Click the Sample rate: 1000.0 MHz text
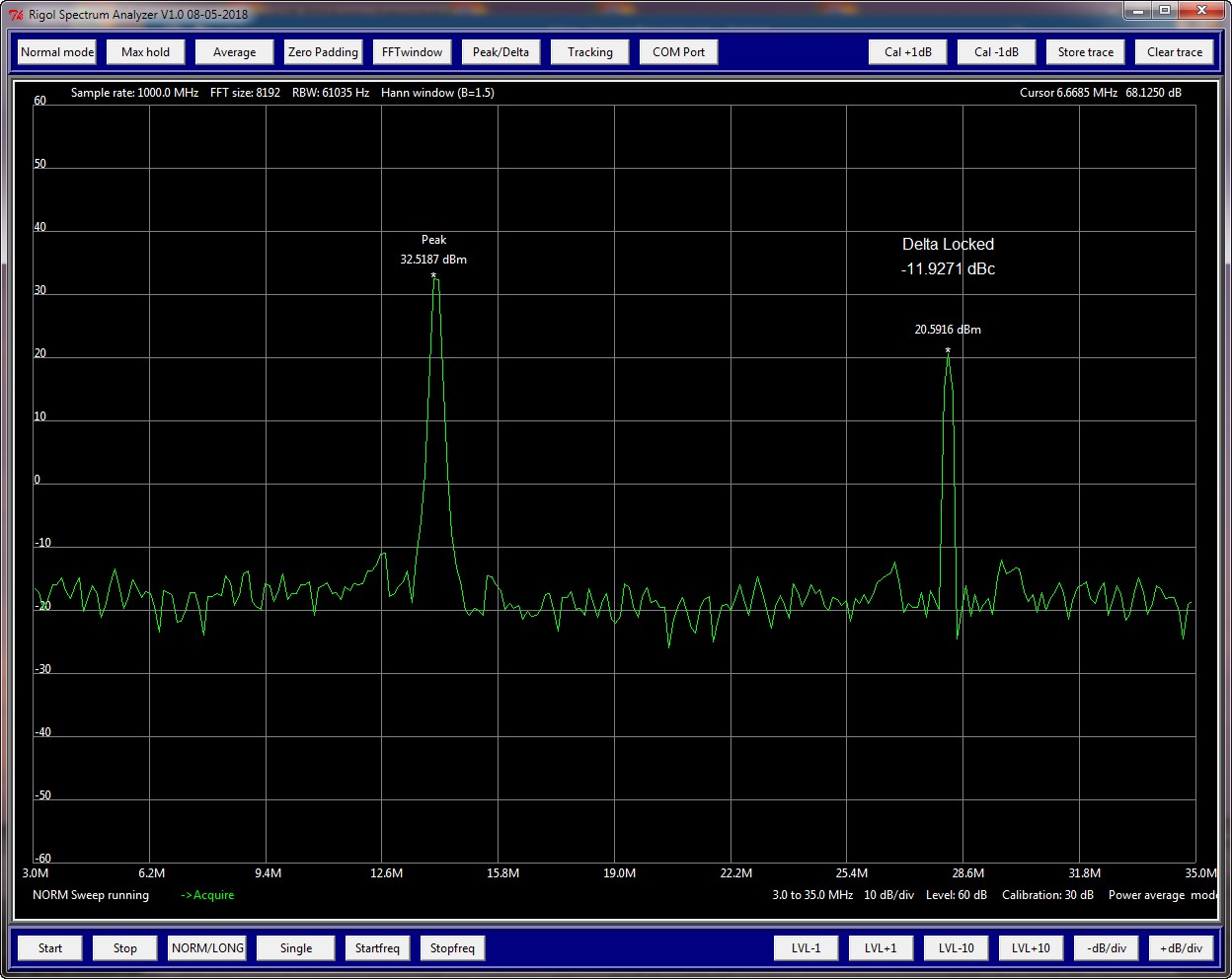The width and height of the screenshot is (1232, 979). (x=134, y=93)
